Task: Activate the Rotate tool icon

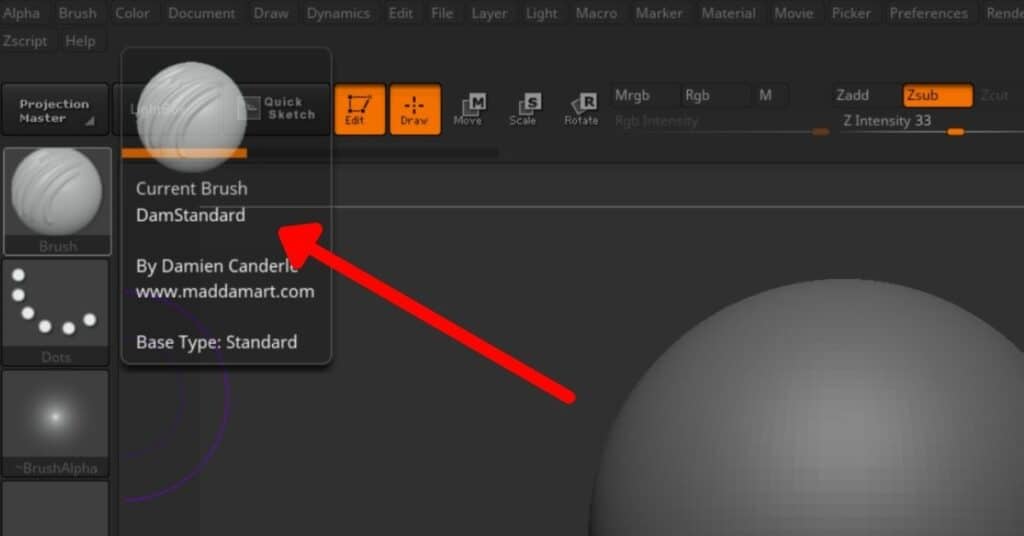Action: click(581, 109)
